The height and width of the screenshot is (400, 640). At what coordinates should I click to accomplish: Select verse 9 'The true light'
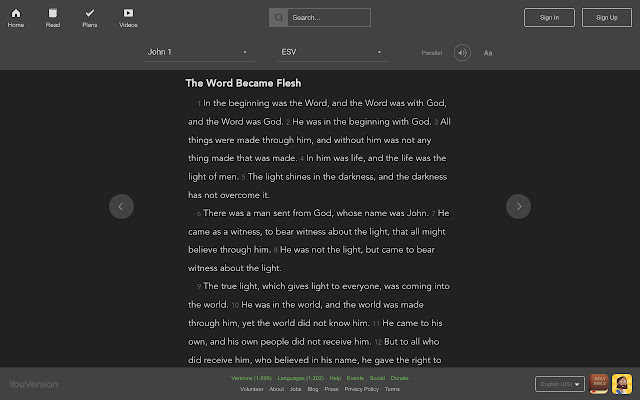(230, 286)
